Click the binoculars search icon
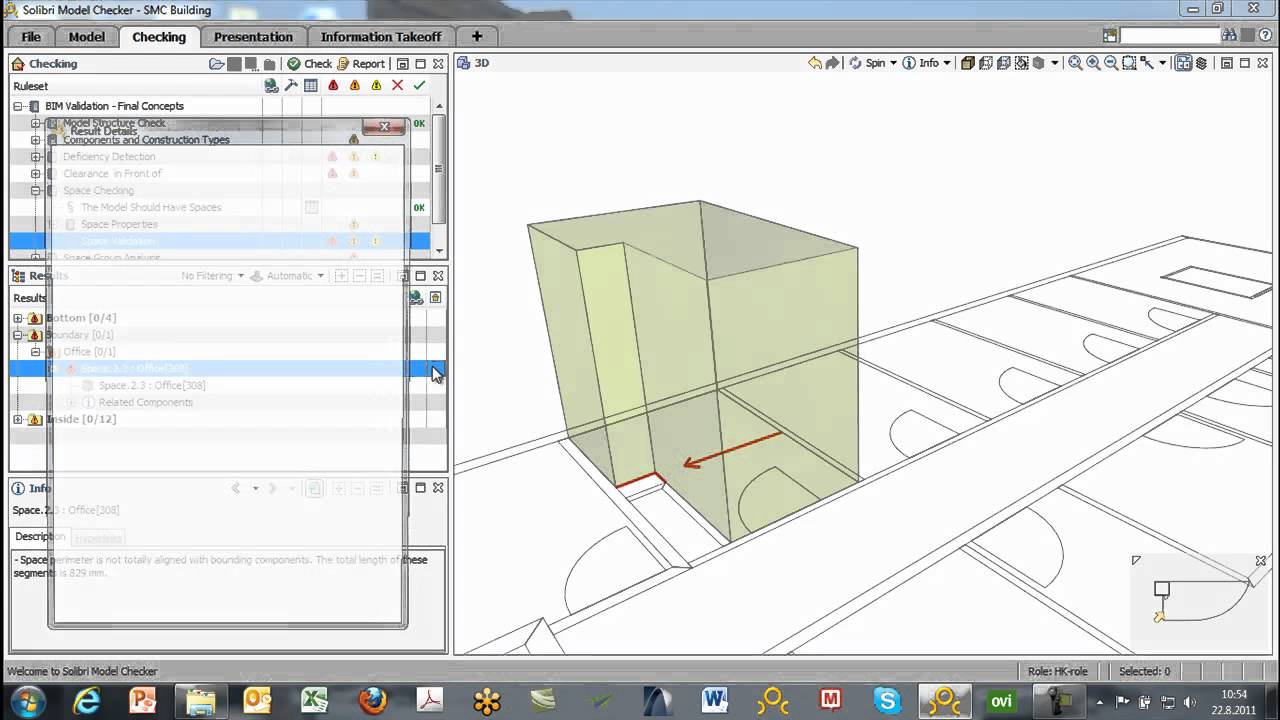The height and width of the screenshot is (720, 1280). click(x=1229, y=36)
